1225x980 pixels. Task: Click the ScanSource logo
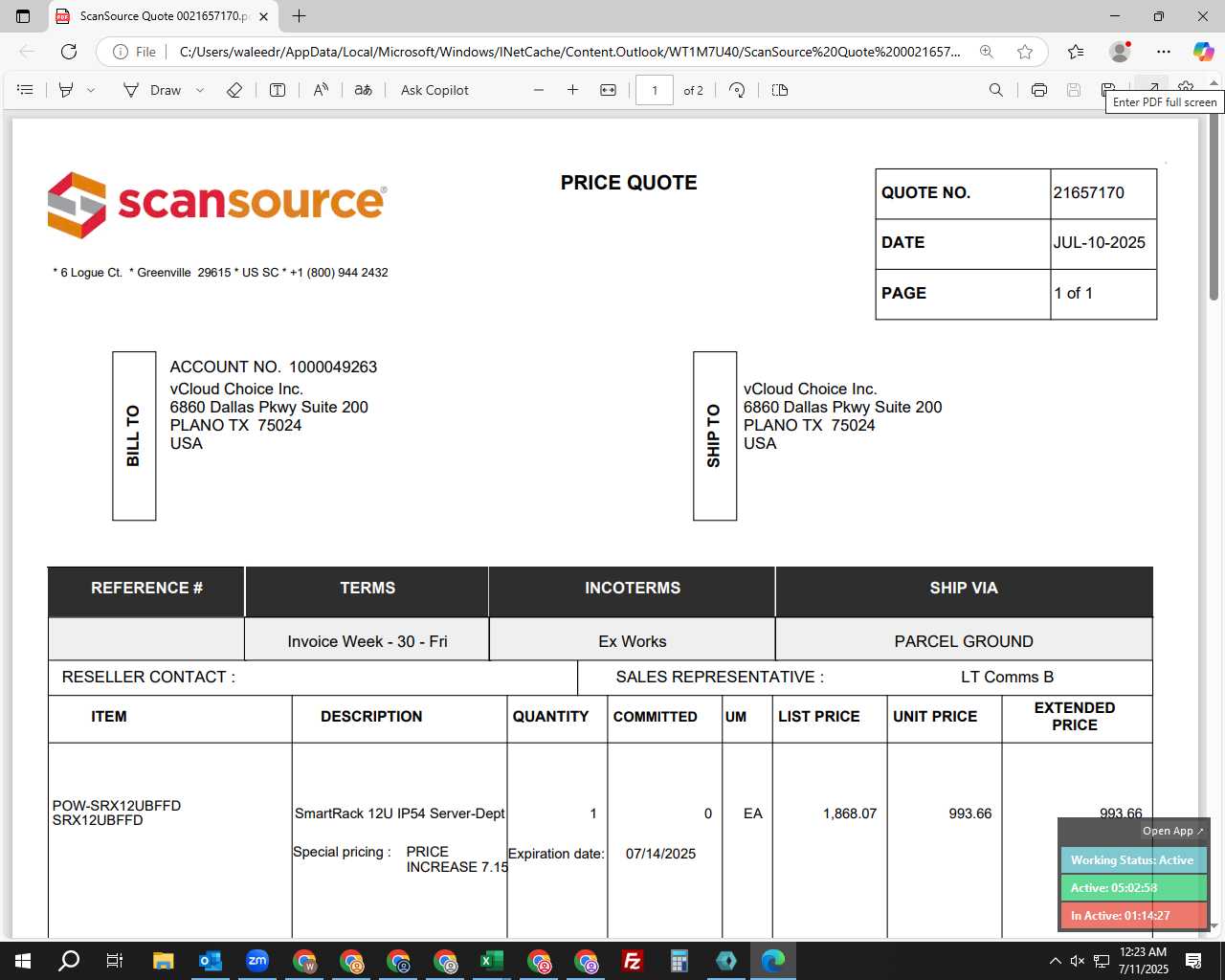(x=217, y=204)
